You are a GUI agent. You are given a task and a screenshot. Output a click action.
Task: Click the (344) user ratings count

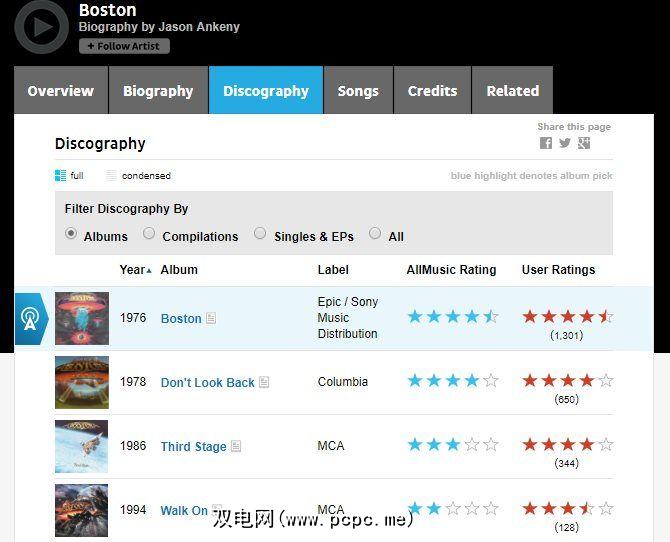[x=567, y=463]
